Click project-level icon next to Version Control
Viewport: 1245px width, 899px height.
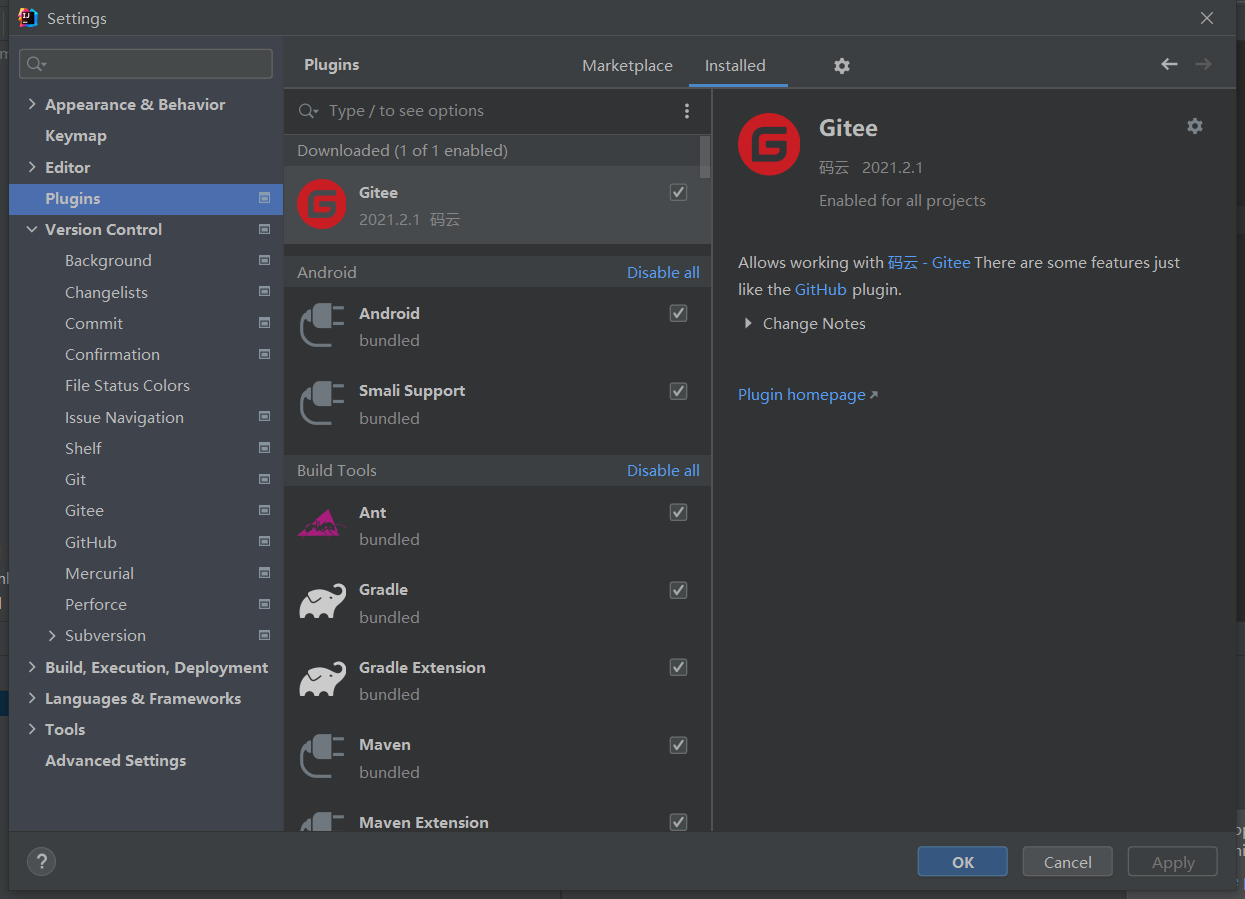pyautogui.click(x=264, y=229)
